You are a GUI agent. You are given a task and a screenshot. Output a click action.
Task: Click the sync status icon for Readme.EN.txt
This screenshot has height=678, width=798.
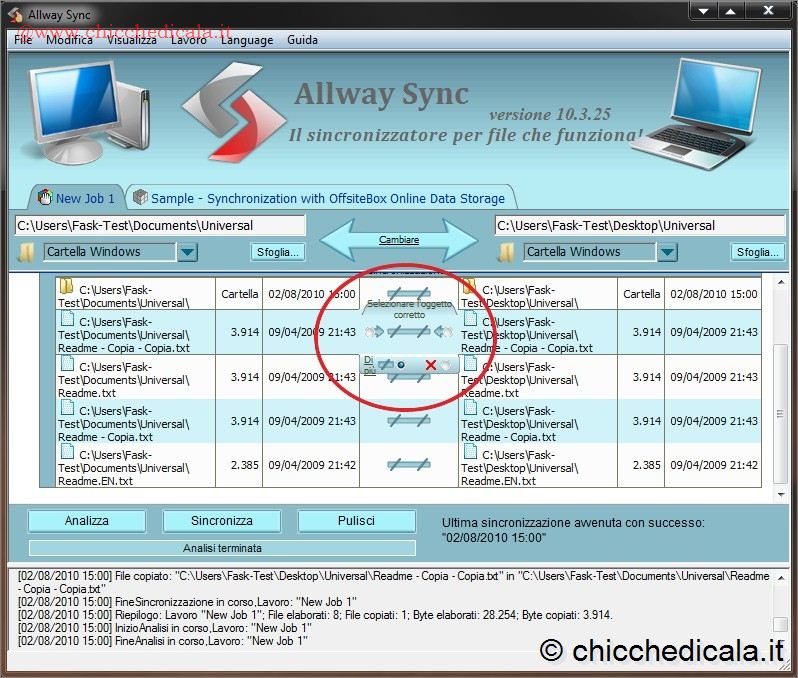(x=409, y=465)
